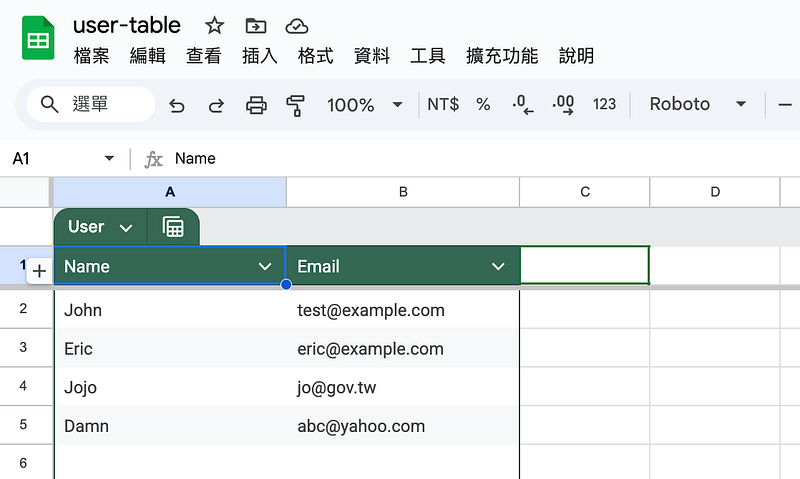Select column C header
The height and width of the screenshot is (479, 800).
click(585, 192)
